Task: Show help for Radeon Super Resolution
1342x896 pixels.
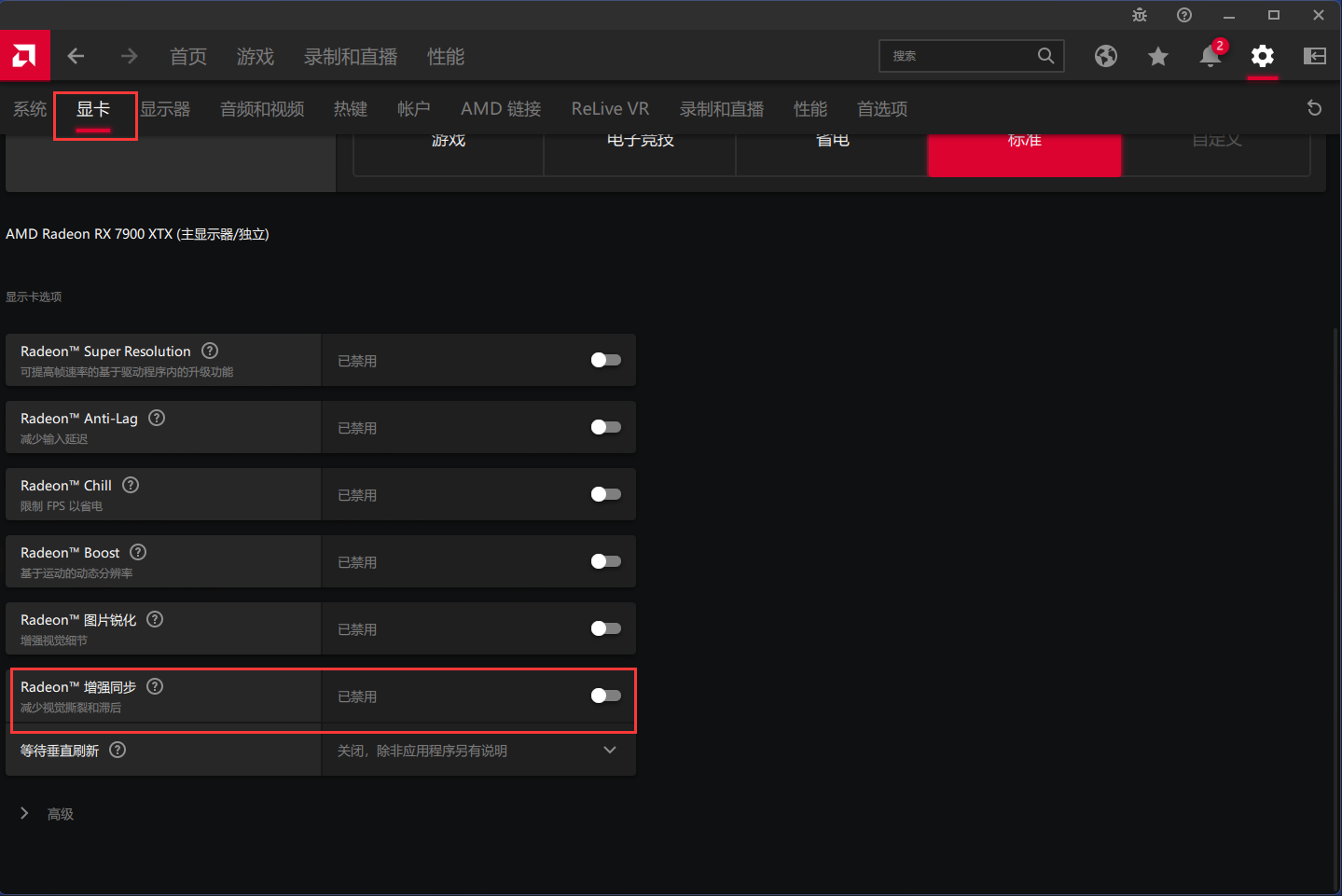Action: (210, 351)
